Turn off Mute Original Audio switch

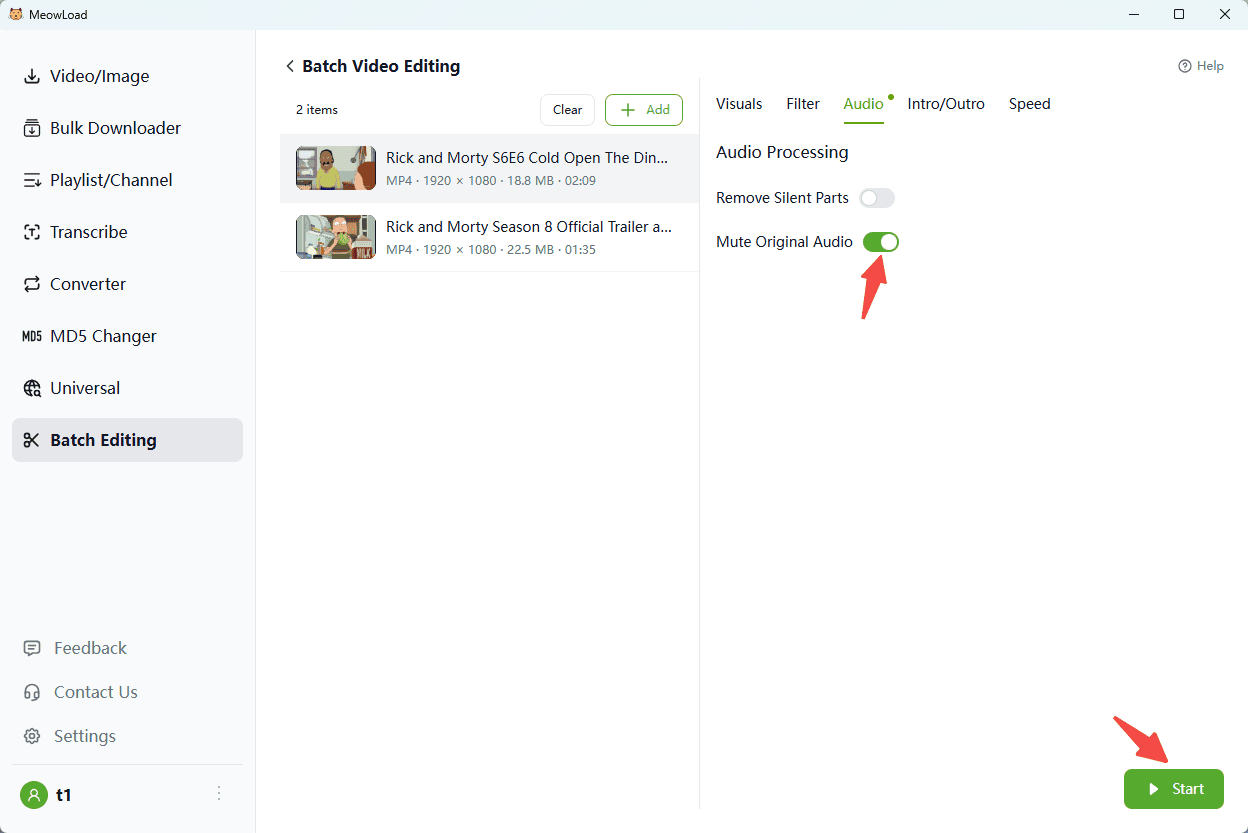(881, 242)
